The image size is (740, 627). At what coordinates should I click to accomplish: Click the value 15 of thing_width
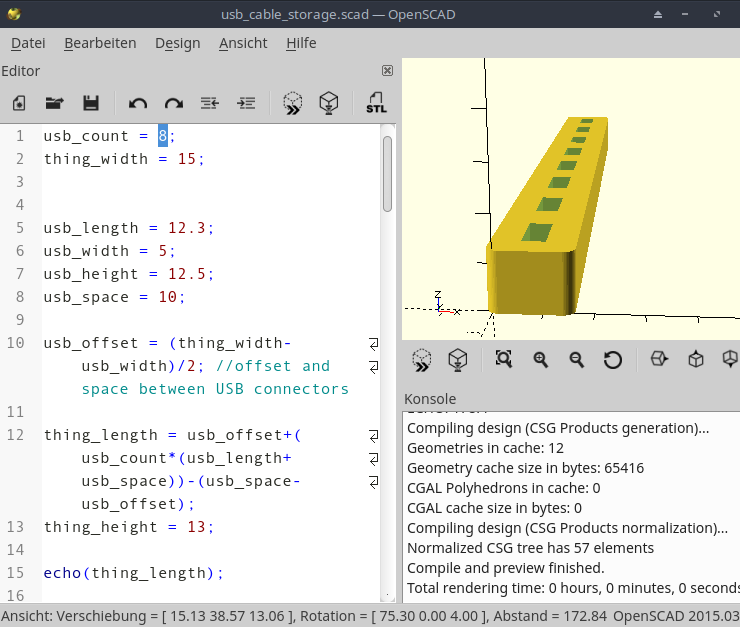(x=186, y=159)
